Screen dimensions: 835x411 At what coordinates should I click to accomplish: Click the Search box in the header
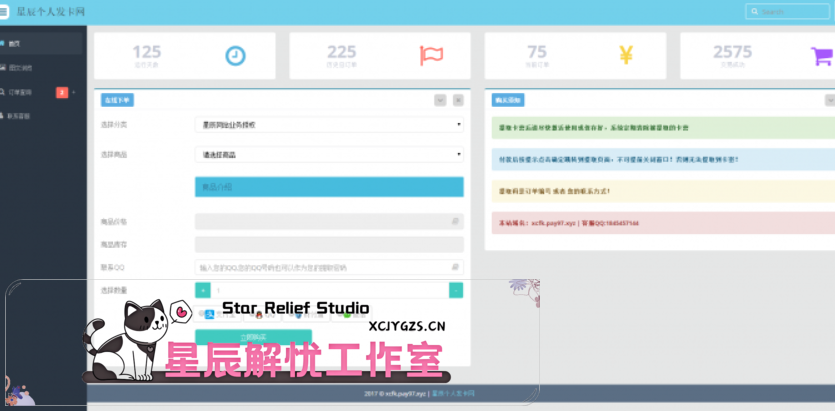tap(792, 12)
